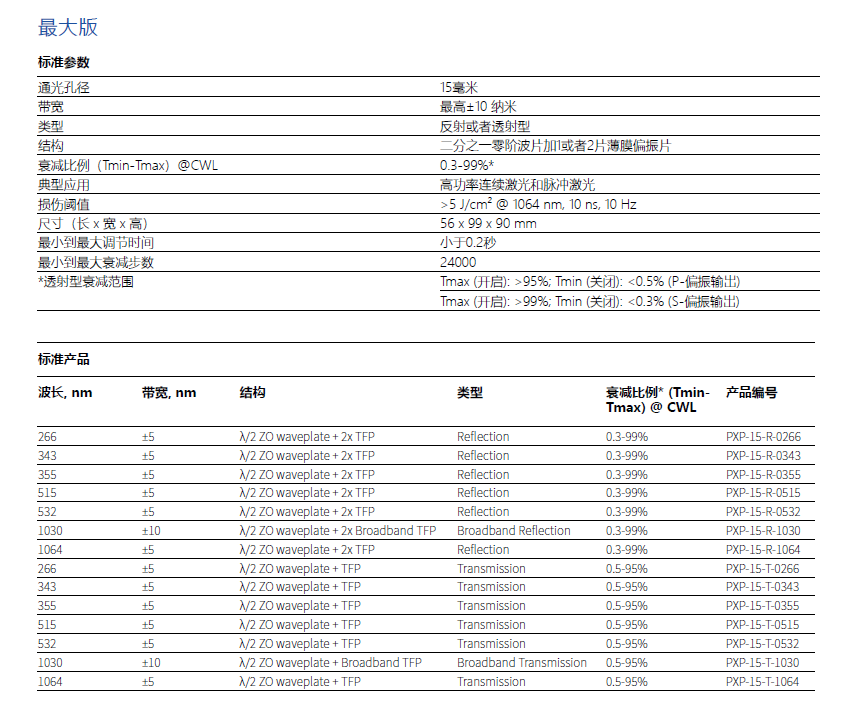Click product code PXP-15-T-0532
The width and height of the screenshot is (848, 711).
pos(763,644)
